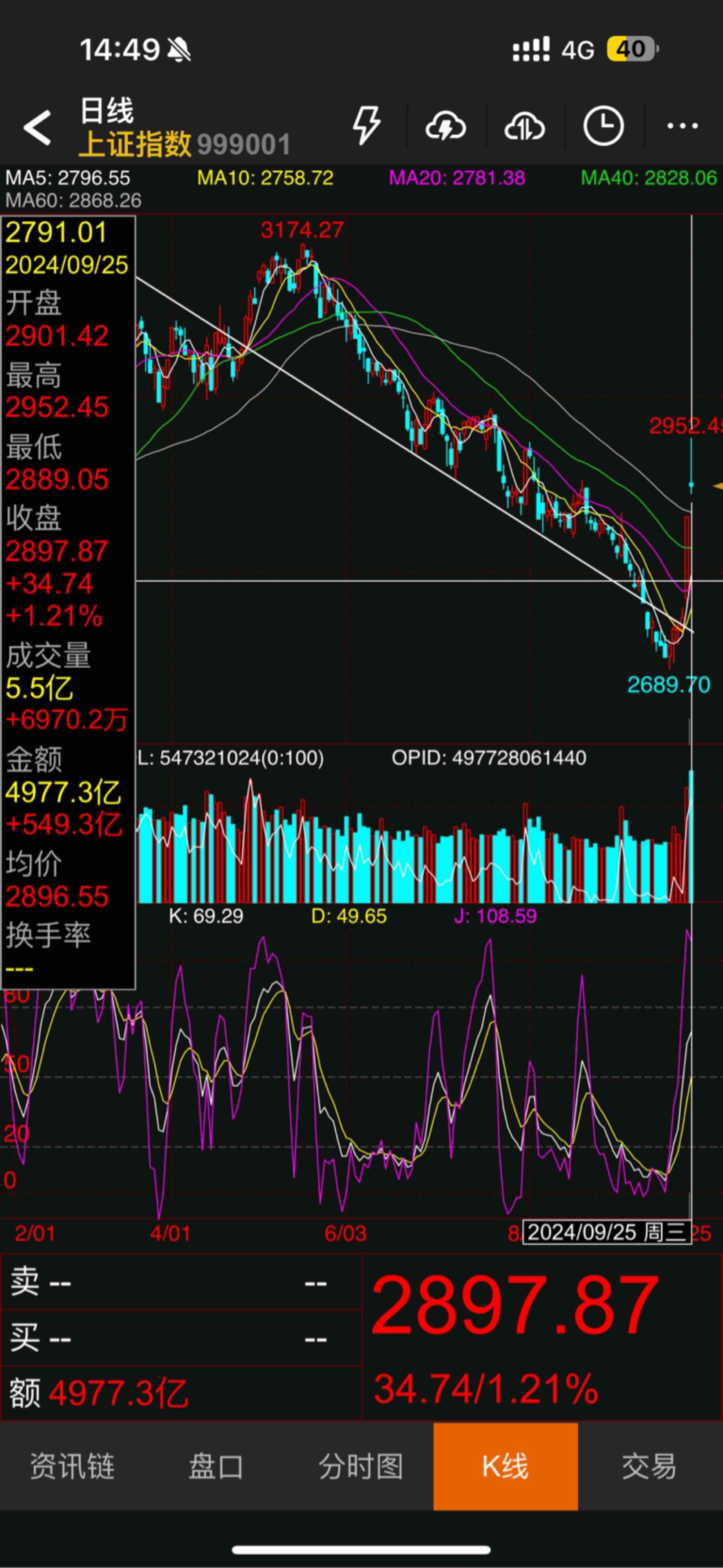This screenshot has width=723, height=1568.
Task: Tap the MA40: 2828.06 indicator label
Action: coord(649,178)
